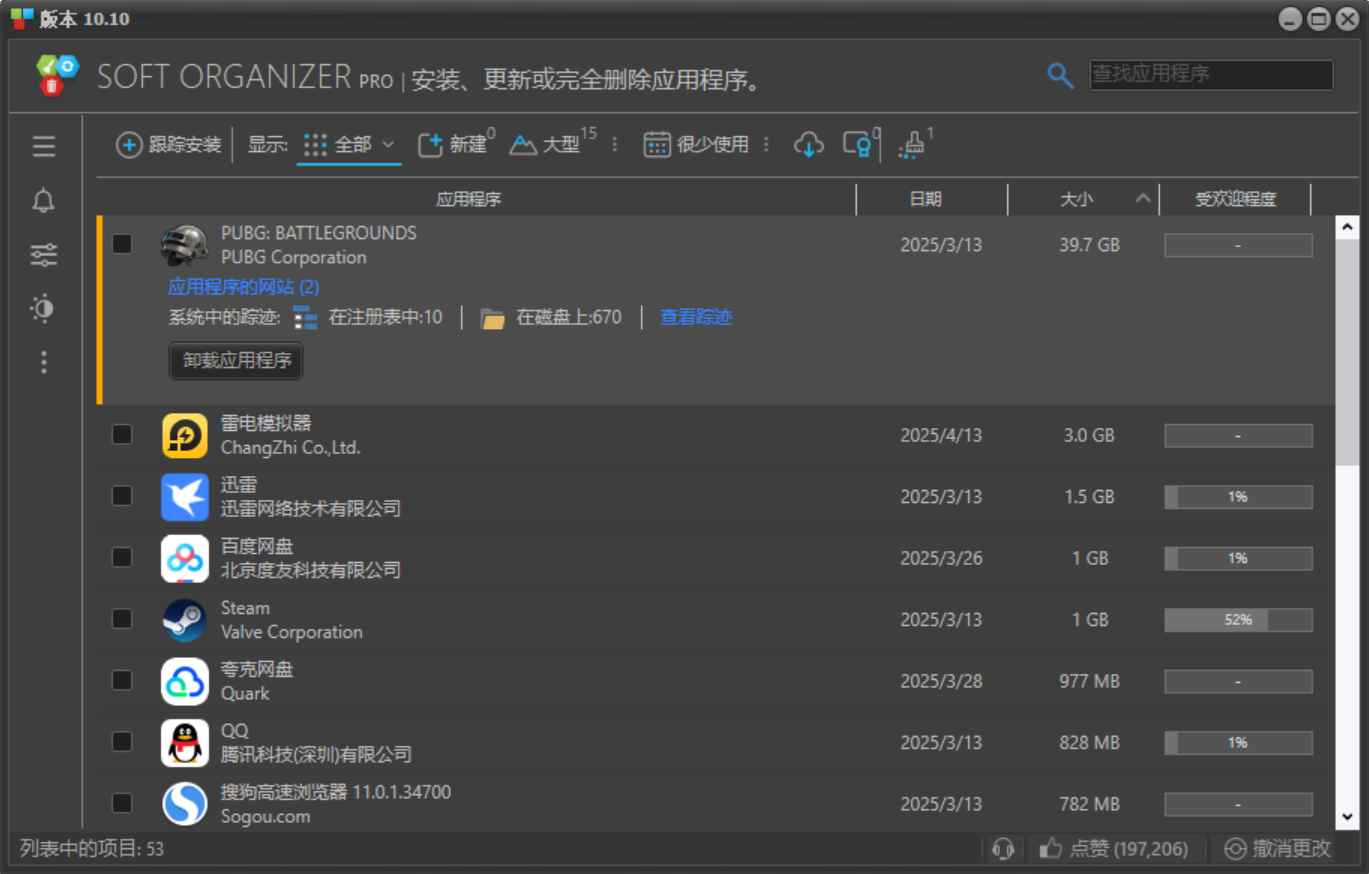This screenshot has height=874, width=1369.
Task: Open 查看踪迹 link for PUBG traces
Action: pyautogui.click(x=696, y=317)
